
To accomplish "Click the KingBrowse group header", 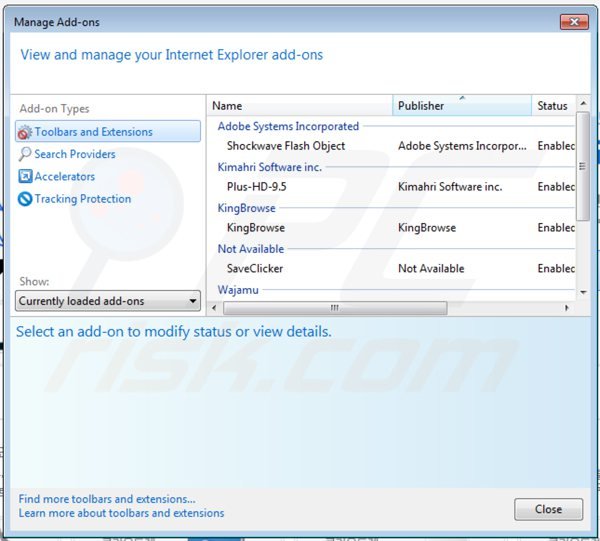I will coord(246,208).
